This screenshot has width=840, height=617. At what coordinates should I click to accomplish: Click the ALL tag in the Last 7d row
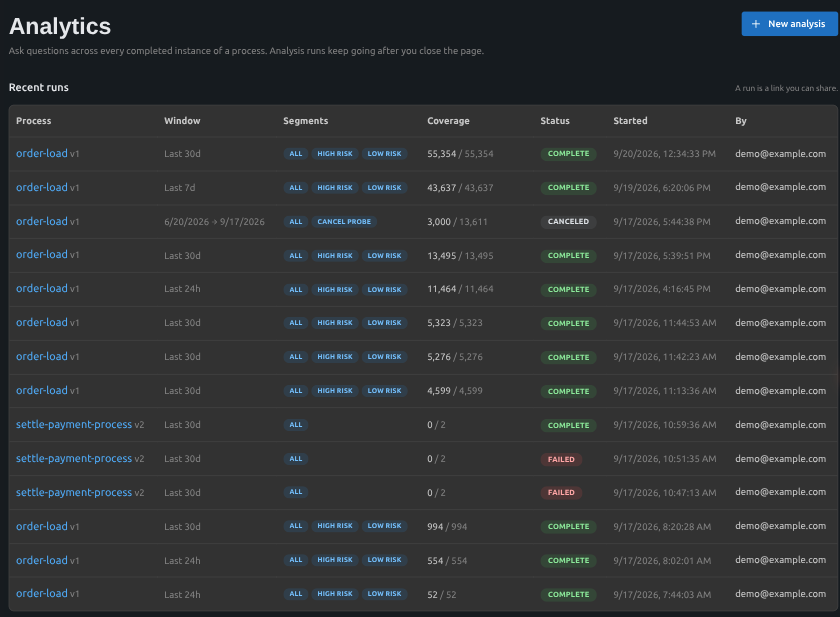click(x=296, y=188)
